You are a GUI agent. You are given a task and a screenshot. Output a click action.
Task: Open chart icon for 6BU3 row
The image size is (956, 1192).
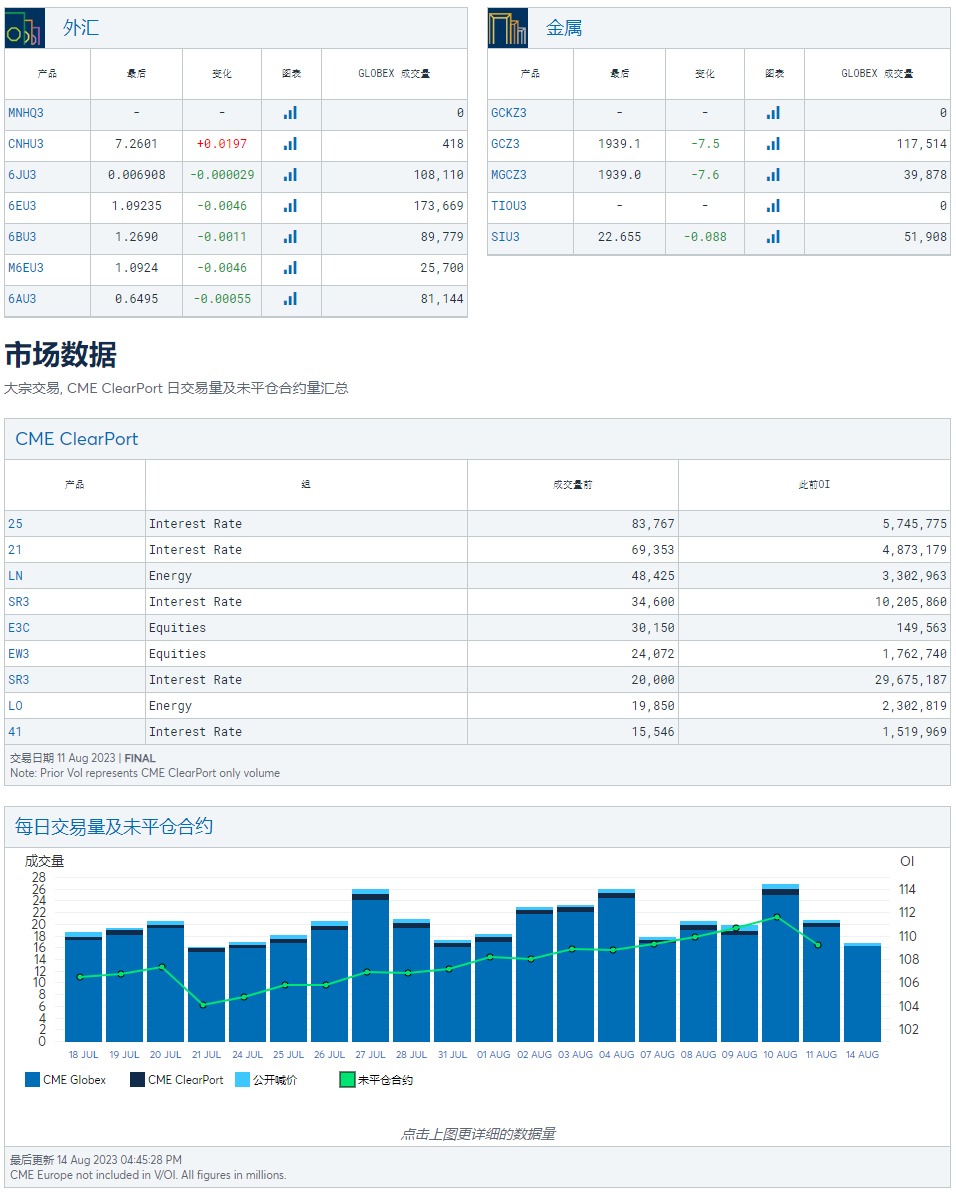pos(290,236)
